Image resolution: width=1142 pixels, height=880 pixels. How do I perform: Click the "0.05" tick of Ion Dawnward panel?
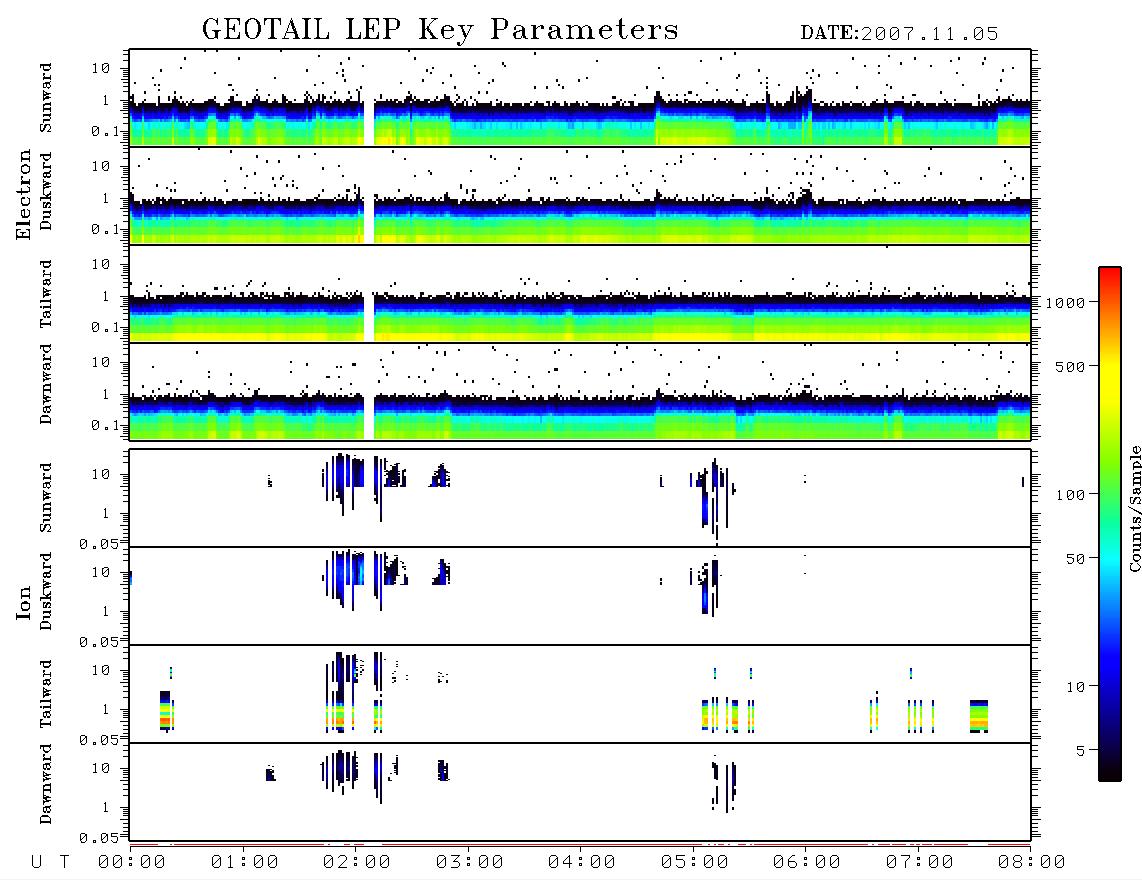pos(98,838)
